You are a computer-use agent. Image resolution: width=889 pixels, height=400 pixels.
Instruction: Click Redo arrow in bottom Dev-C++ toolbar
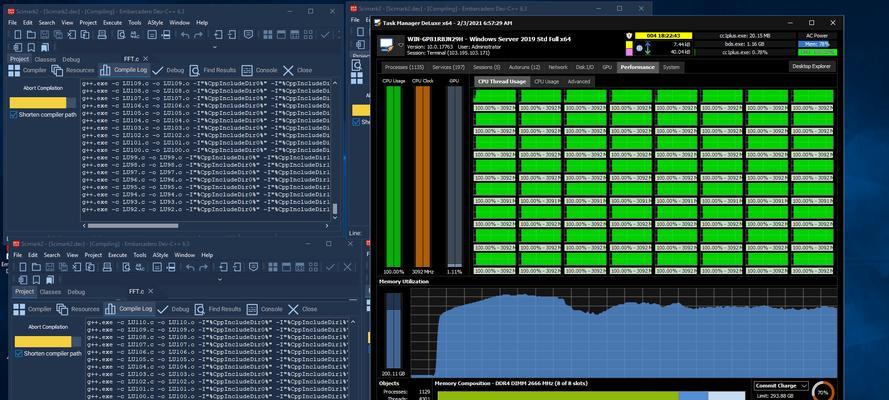pos(204,267)
